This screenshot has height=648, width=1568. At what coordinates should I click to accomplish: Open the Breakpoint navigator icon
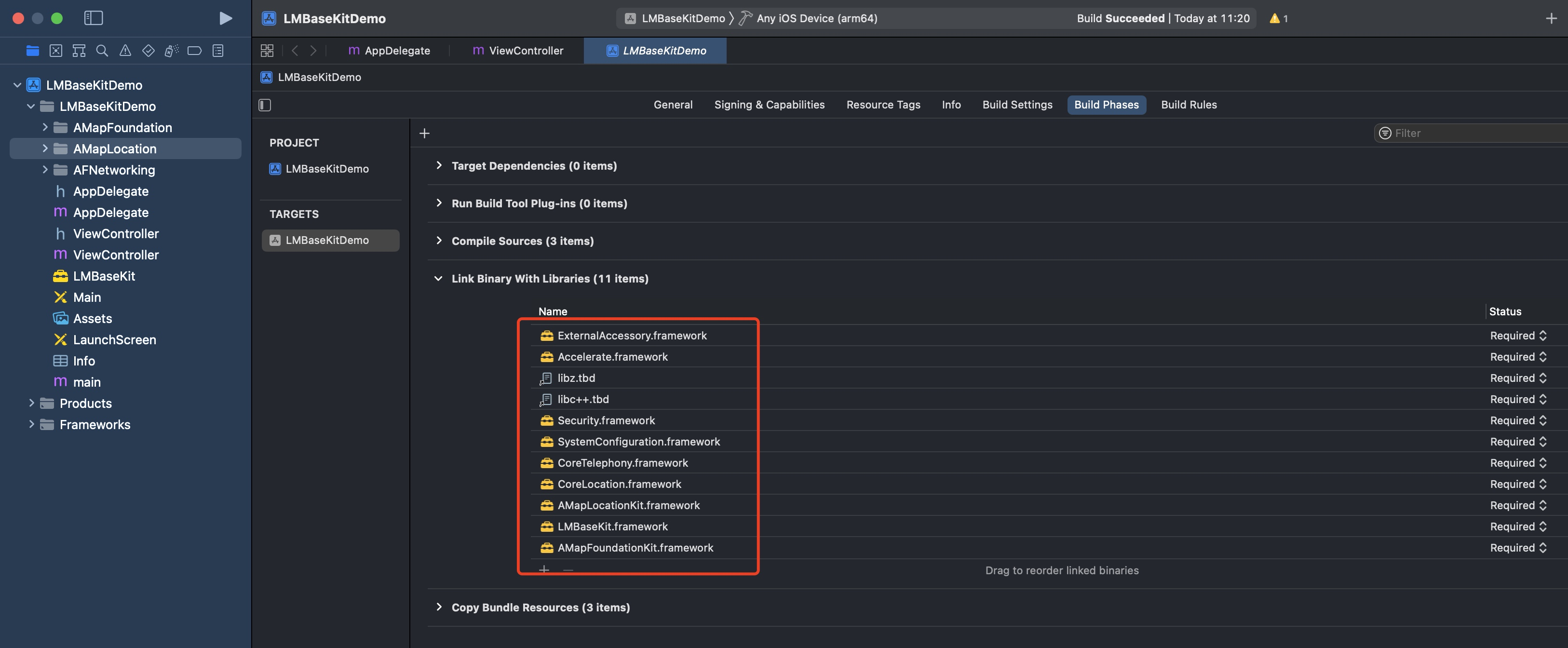click(195, 51)
